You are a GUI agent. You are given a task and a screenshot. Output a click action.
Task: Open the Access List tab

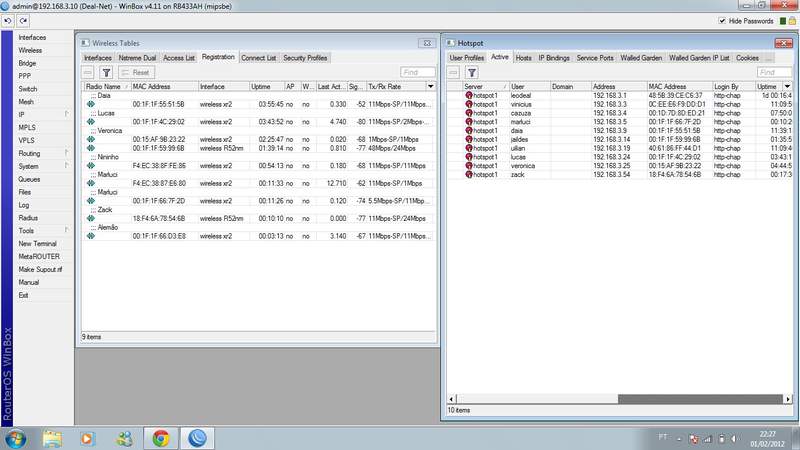tap(179, 58)
